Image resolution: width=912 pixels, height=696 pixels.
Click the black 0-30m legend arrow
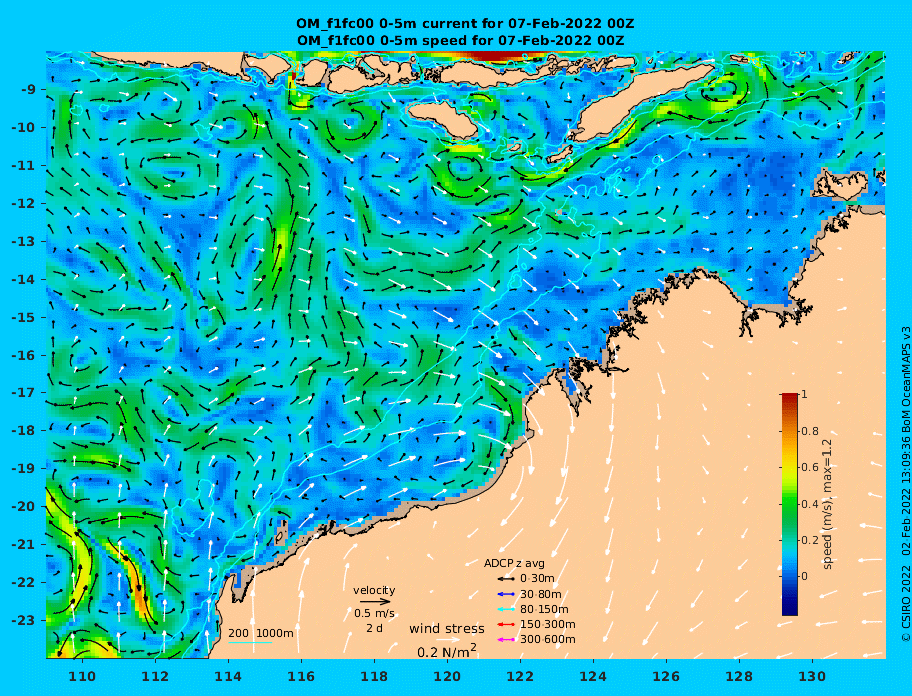(x=506, y=579)
